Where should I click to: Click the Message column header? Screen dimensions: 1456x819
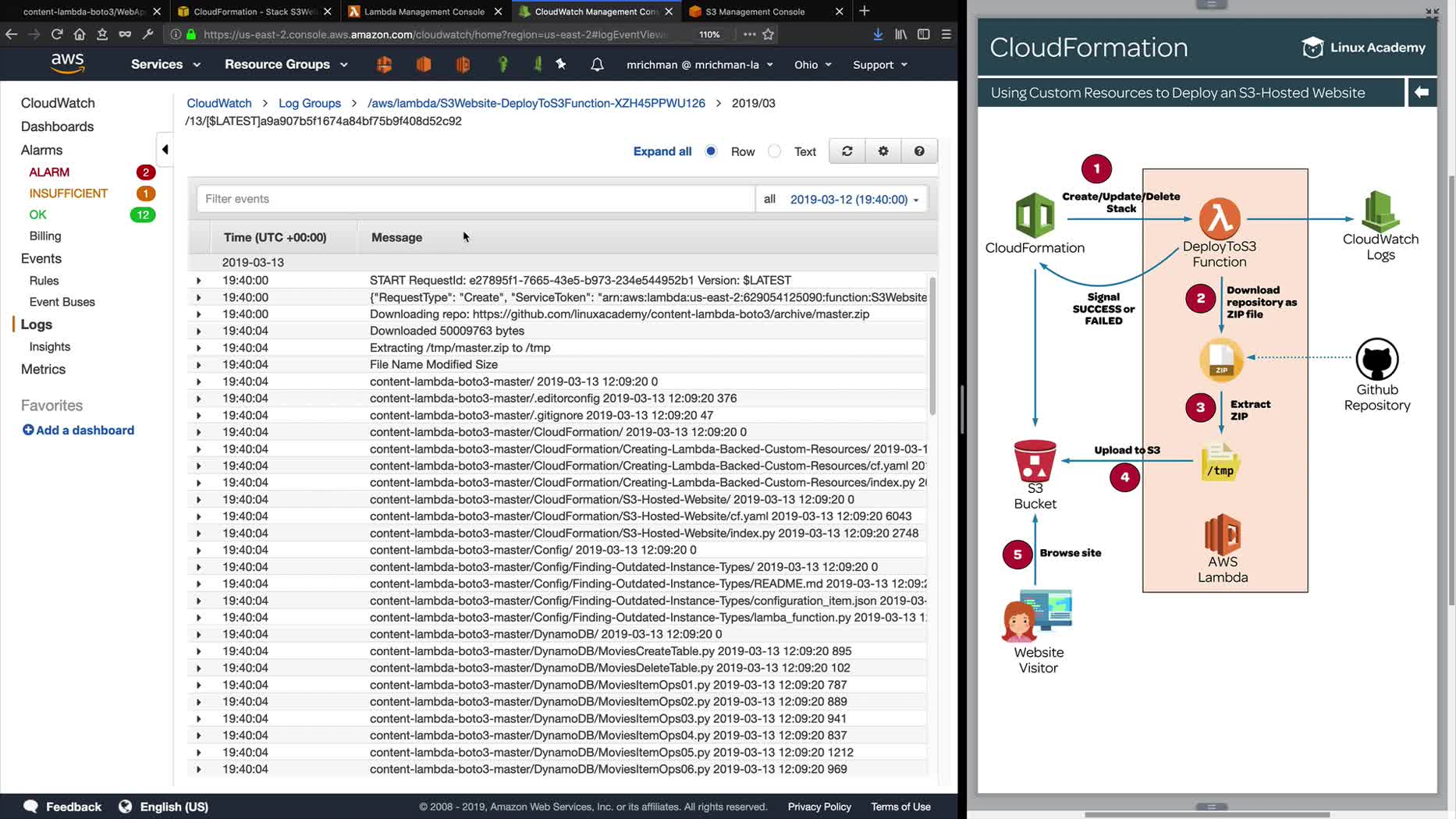tap(396, 238)
